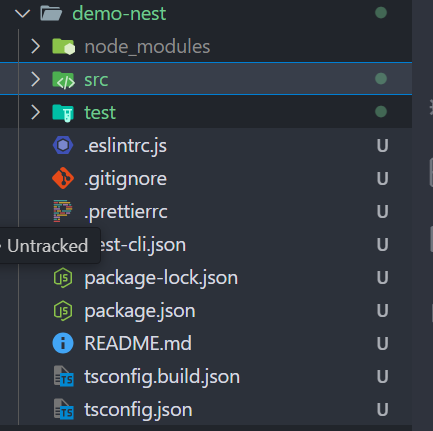Click the git status dot on test
Image resolution: width=433 pixels, height=431 pixels.
point(381,112)
